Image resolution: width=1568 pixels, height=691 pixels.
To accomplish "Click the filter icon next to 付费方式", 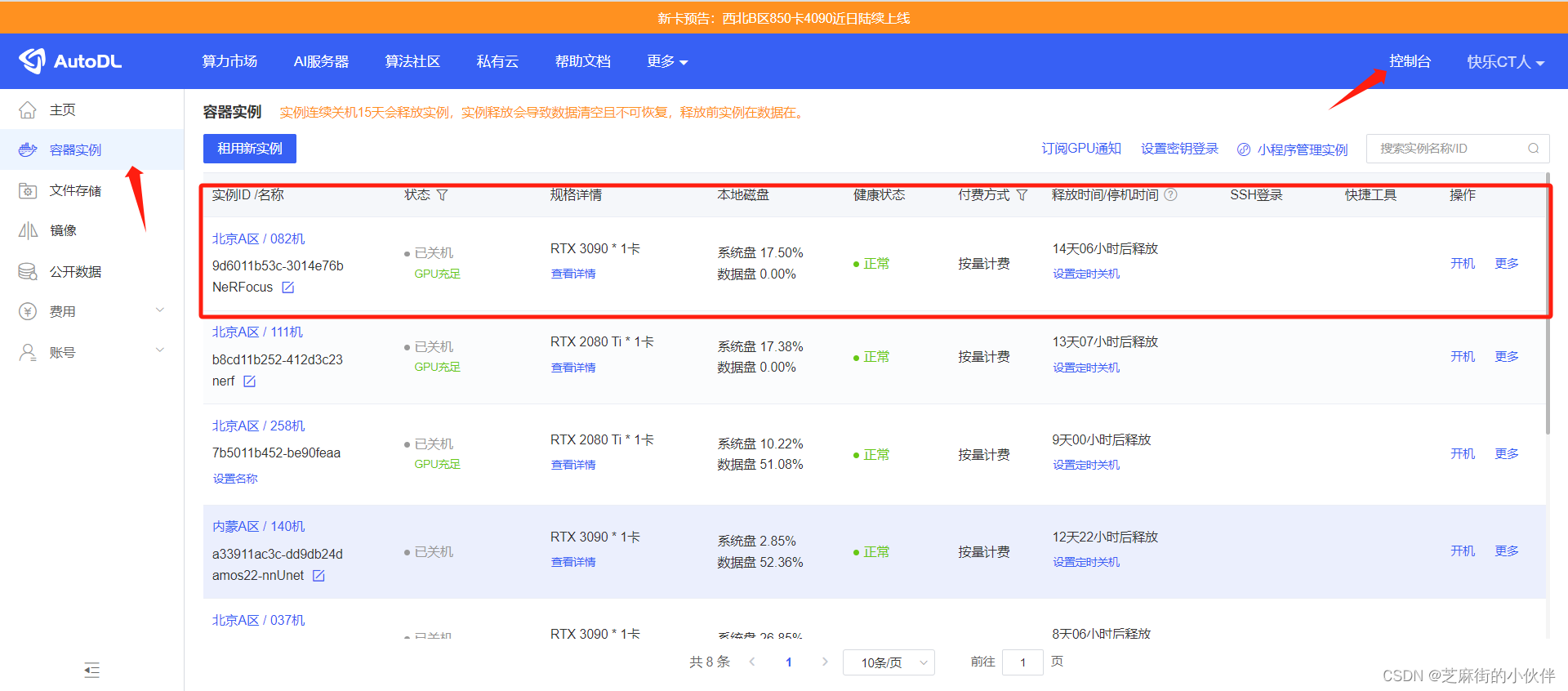I will (1022, 195).
